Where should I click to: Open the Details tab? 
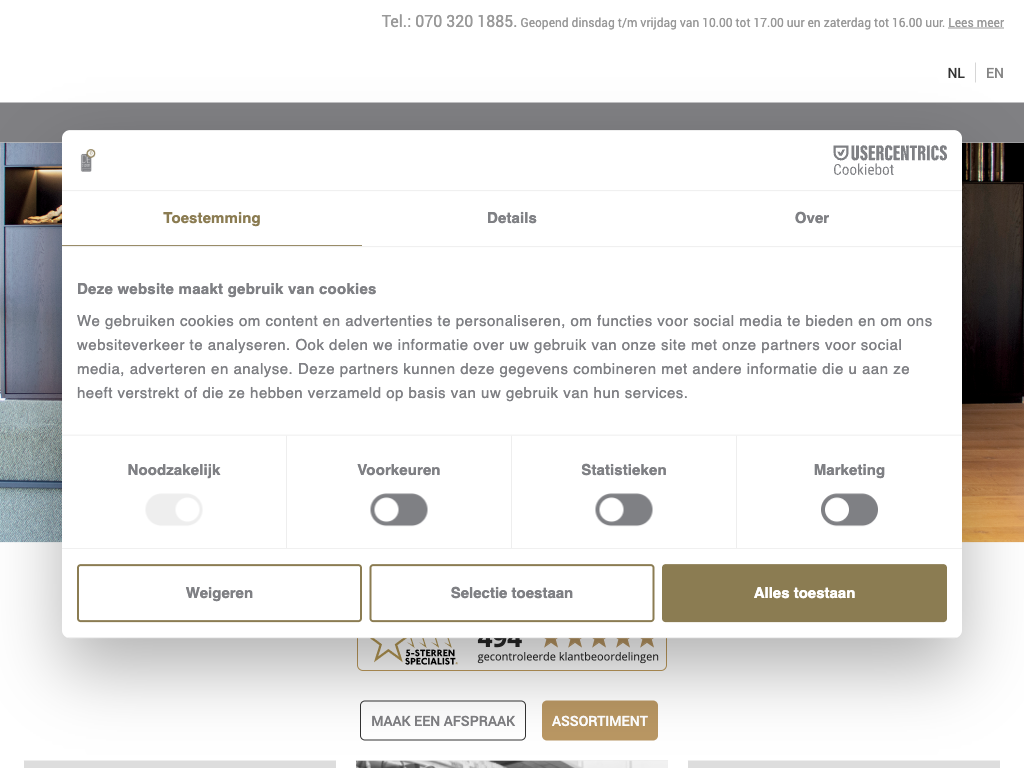(512, 218)
